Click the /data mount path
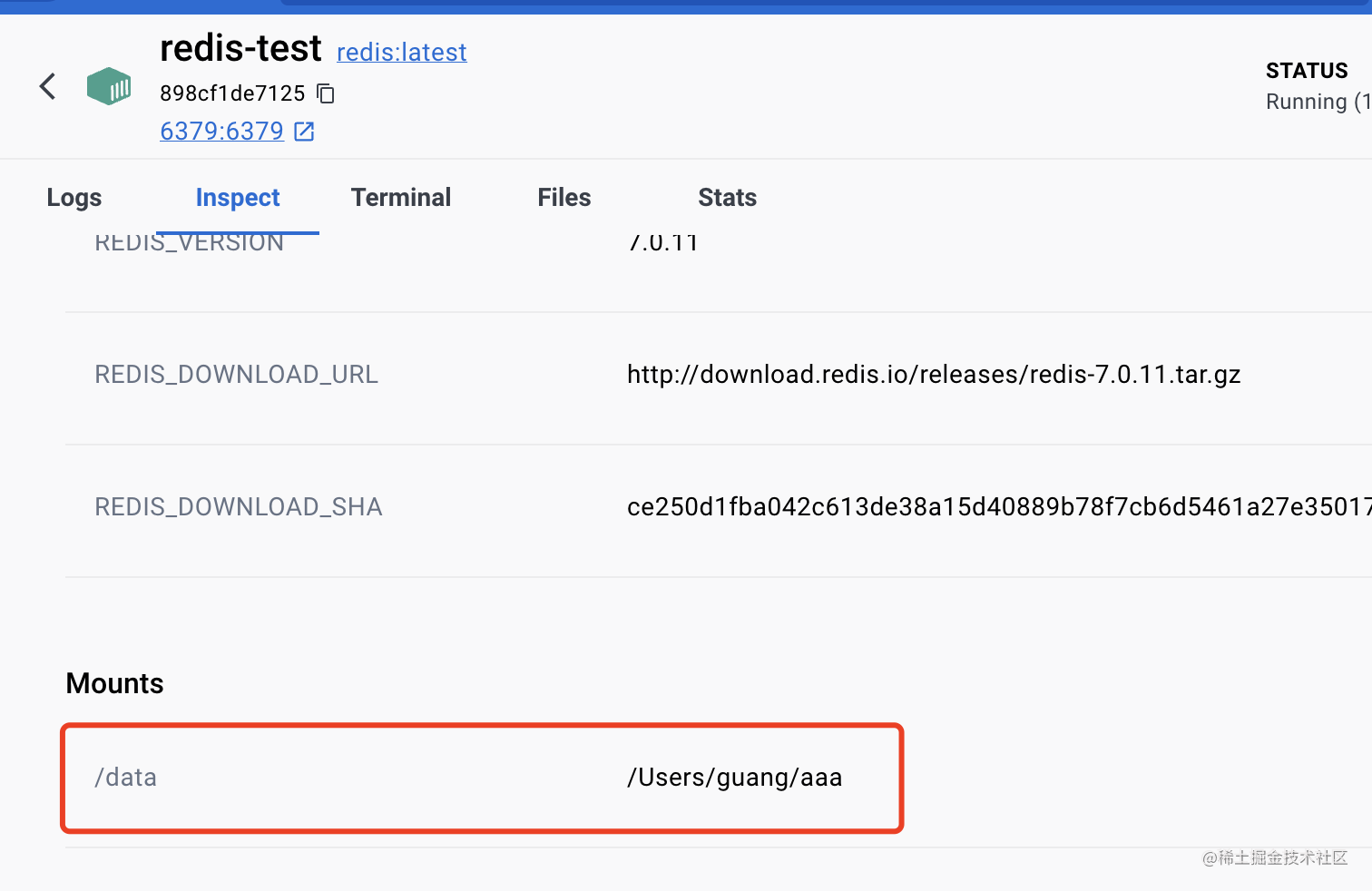 126,778
